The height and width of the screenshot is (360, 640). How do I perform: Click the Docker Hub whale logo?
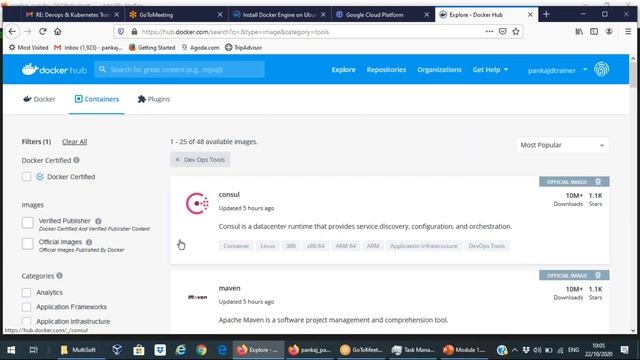pyautogui.click(x=54, y=69)
